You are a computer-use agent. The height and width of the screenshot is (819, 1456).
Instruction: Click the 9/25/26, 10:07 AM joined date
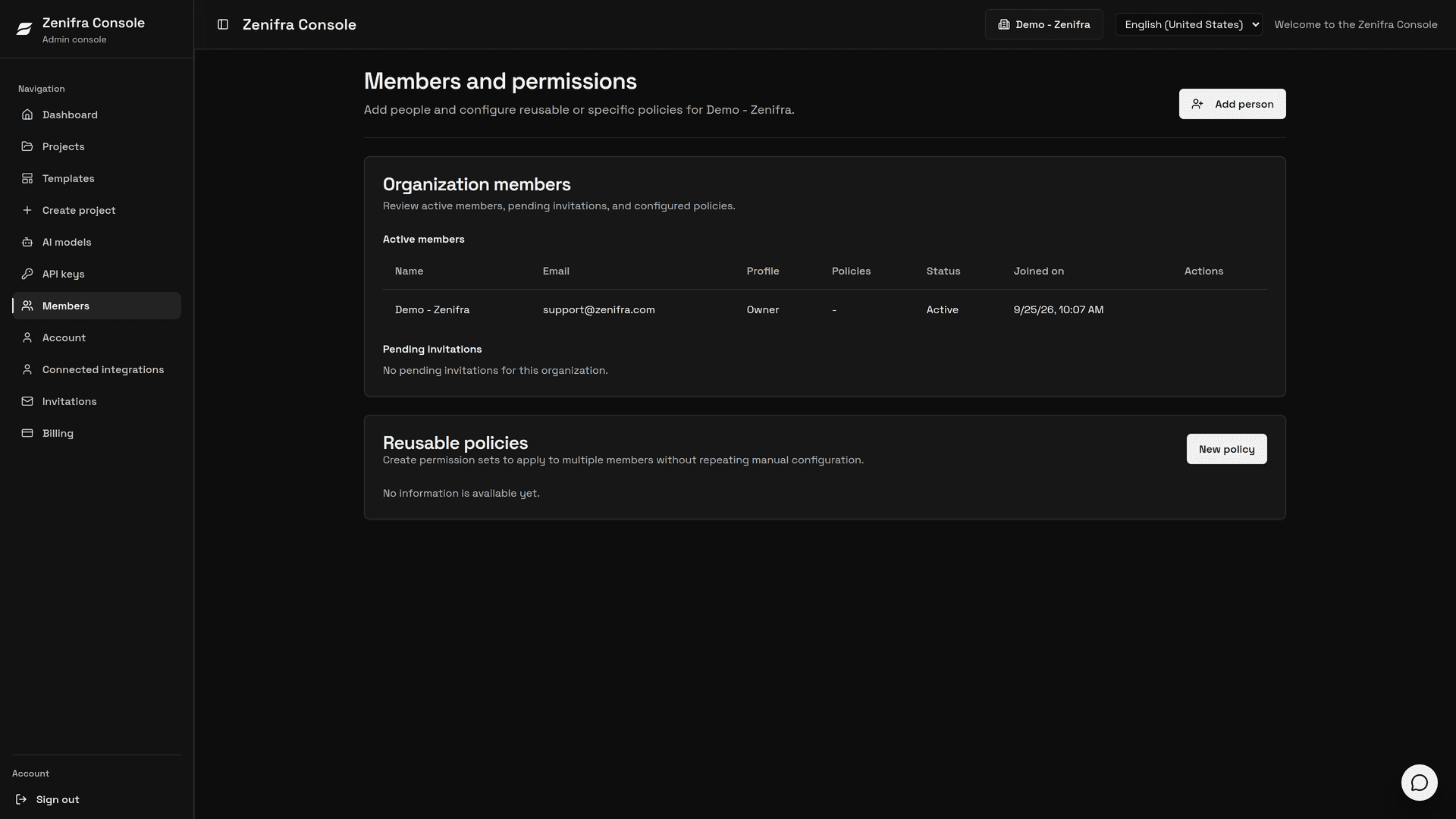(x=1058, y=309)
